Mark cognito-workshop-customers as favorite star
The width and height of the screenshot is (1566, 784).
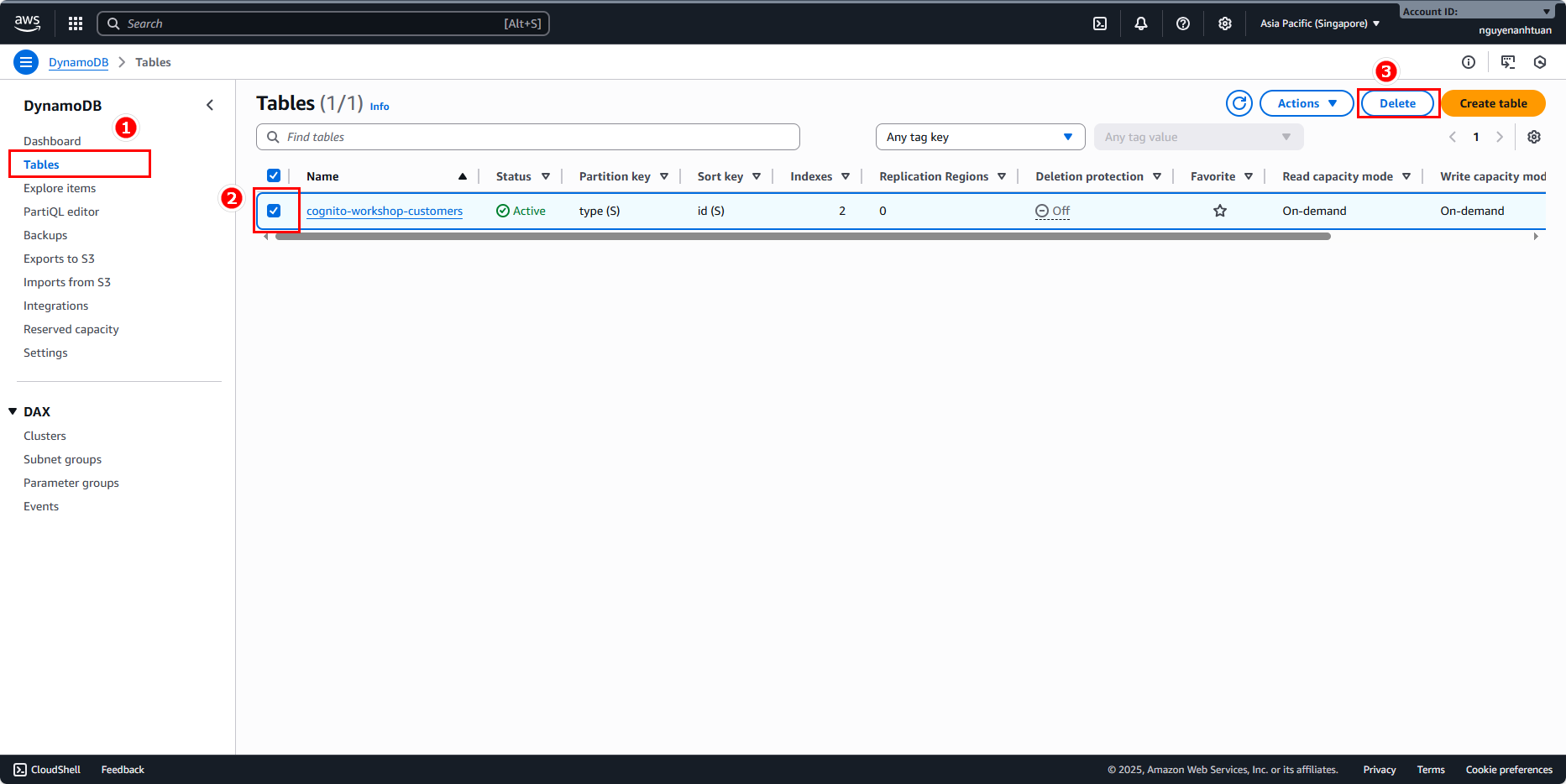tap(1220, 211)
